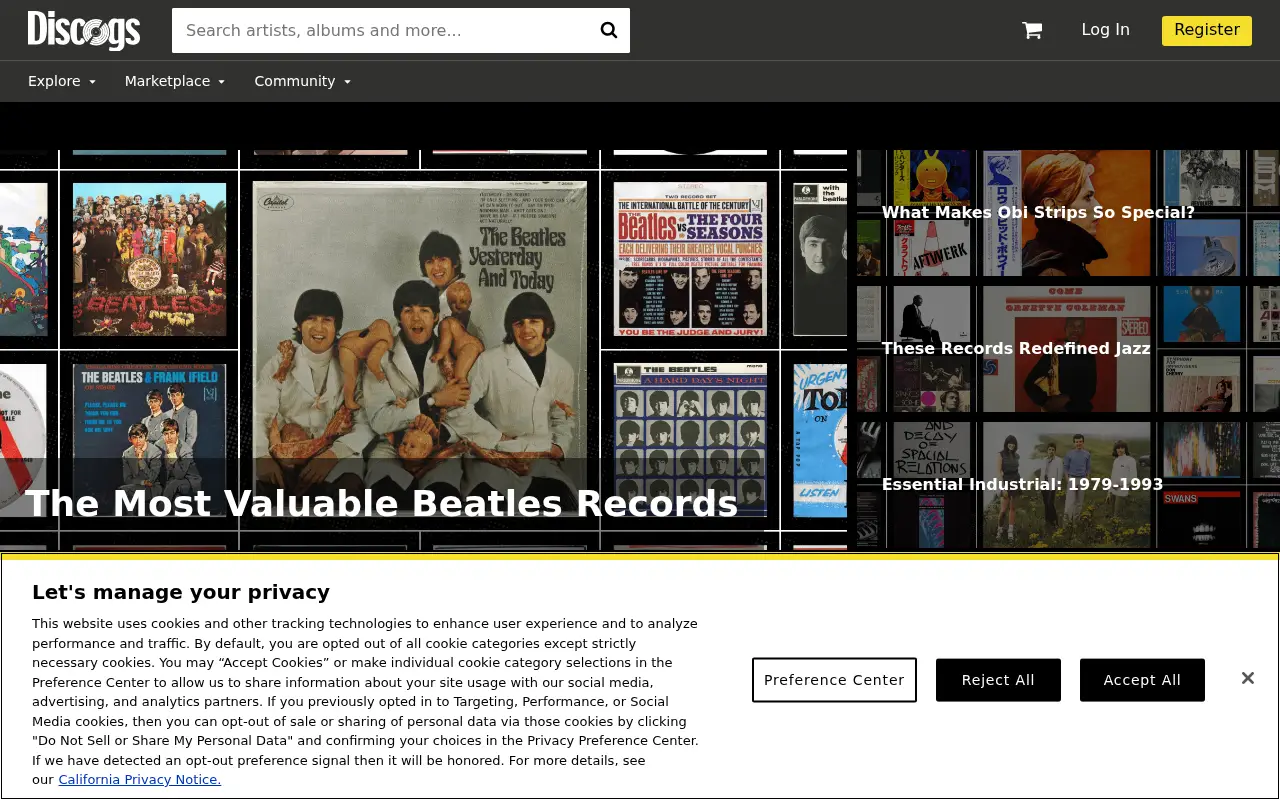Open These Records Redefined Jazz article
This screenshot has height=800, width=1280.
tap(1016, 348)
